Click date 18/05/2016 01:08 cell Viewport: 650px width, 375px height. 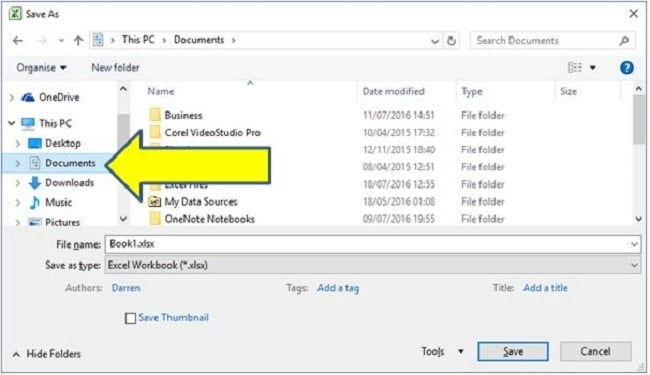[399, 202]
